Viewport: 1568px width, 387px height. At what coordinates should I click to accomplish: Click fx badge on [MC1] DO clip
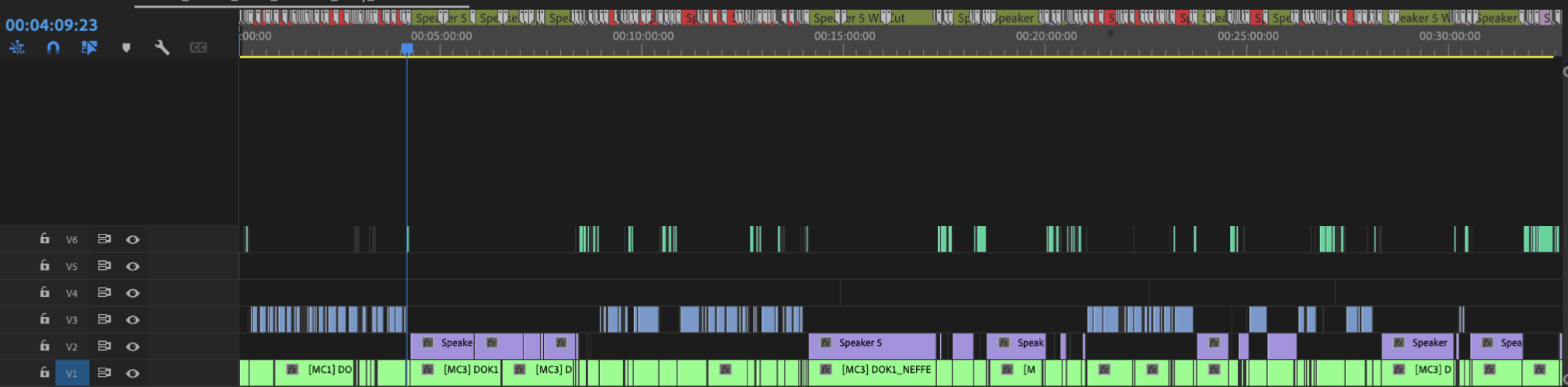pos(292,370)
